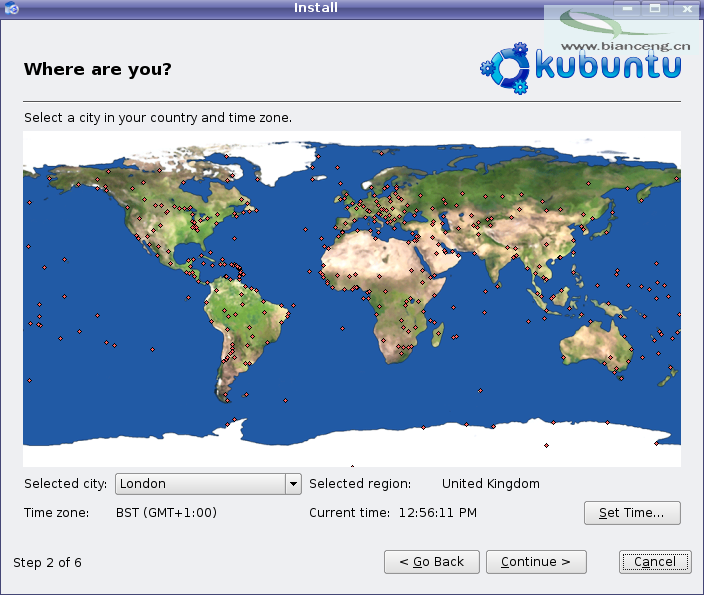Open the Selected city dropdown arrow
The width and height of the screenshot is (704, 595).
(x=293, y=484)
